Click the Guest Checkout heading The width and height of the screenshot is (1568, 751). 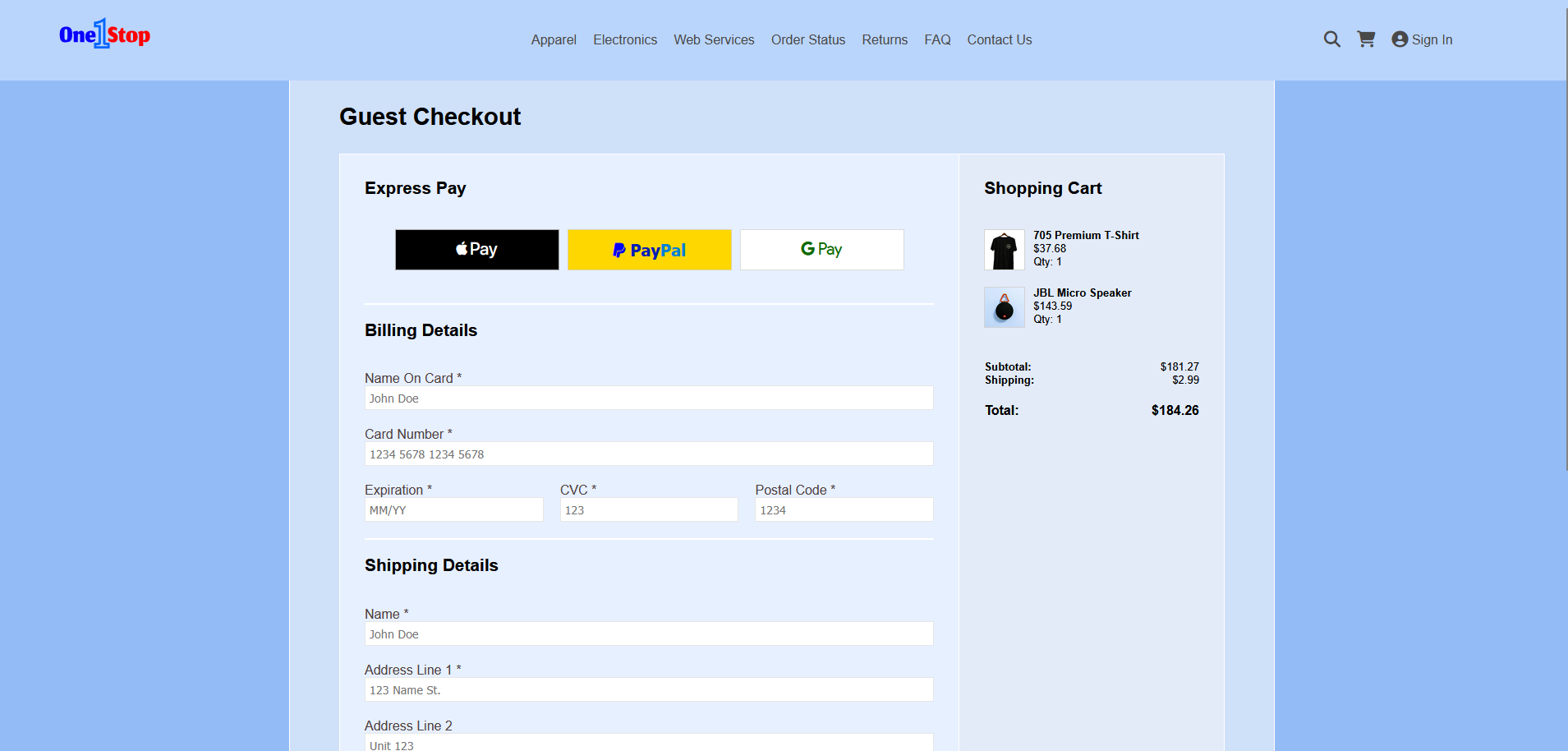[x=430, y=117]
